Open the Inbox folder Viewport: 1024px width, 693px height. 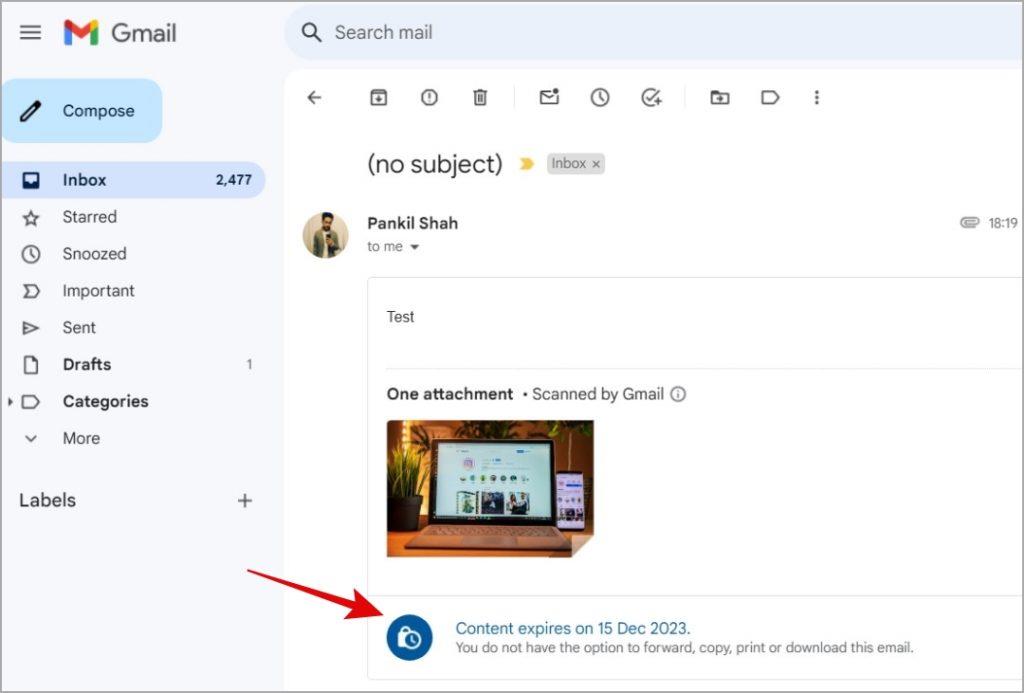click(133, 180)
